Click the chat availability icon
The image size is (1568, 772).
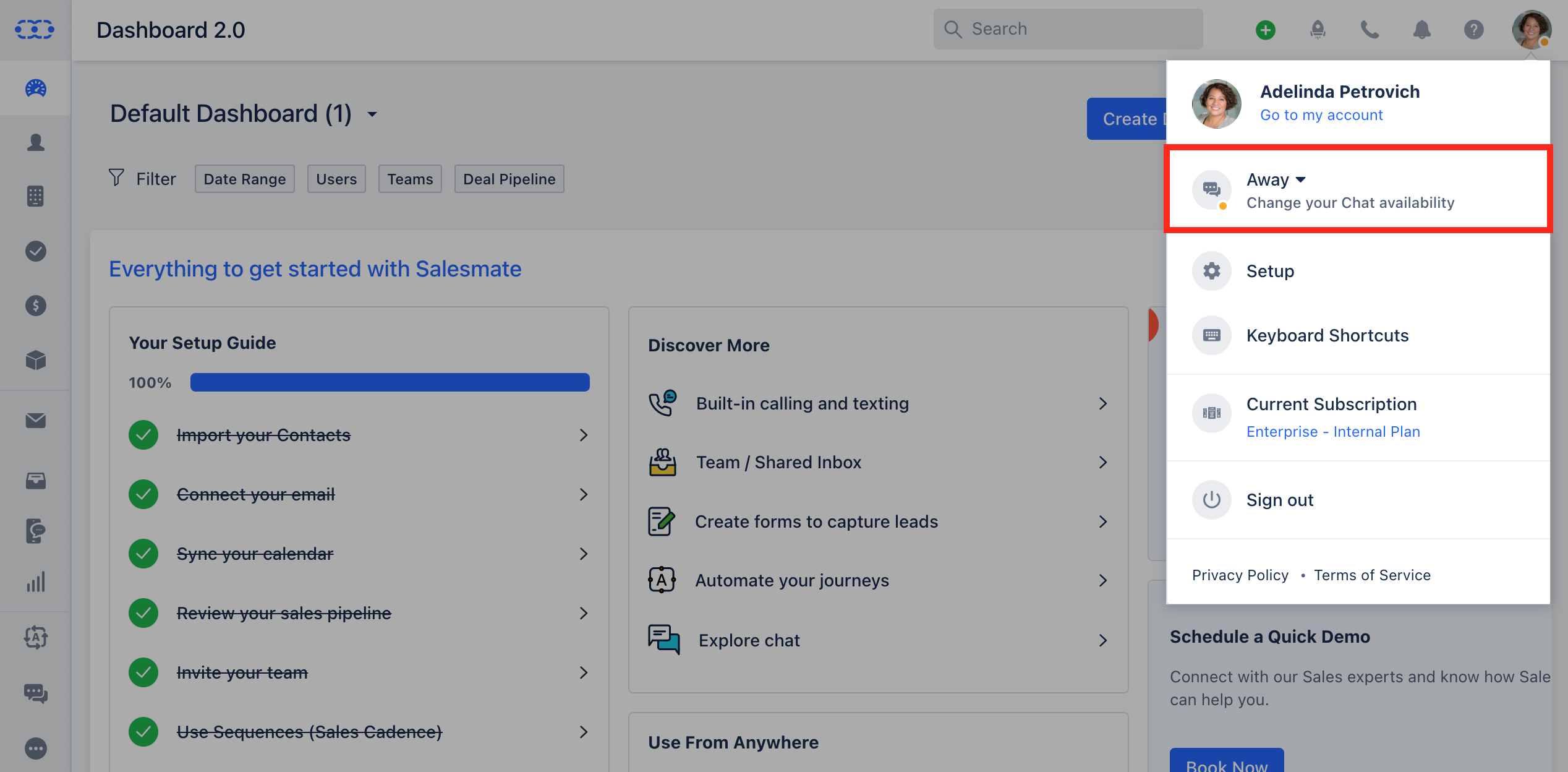1211,190
